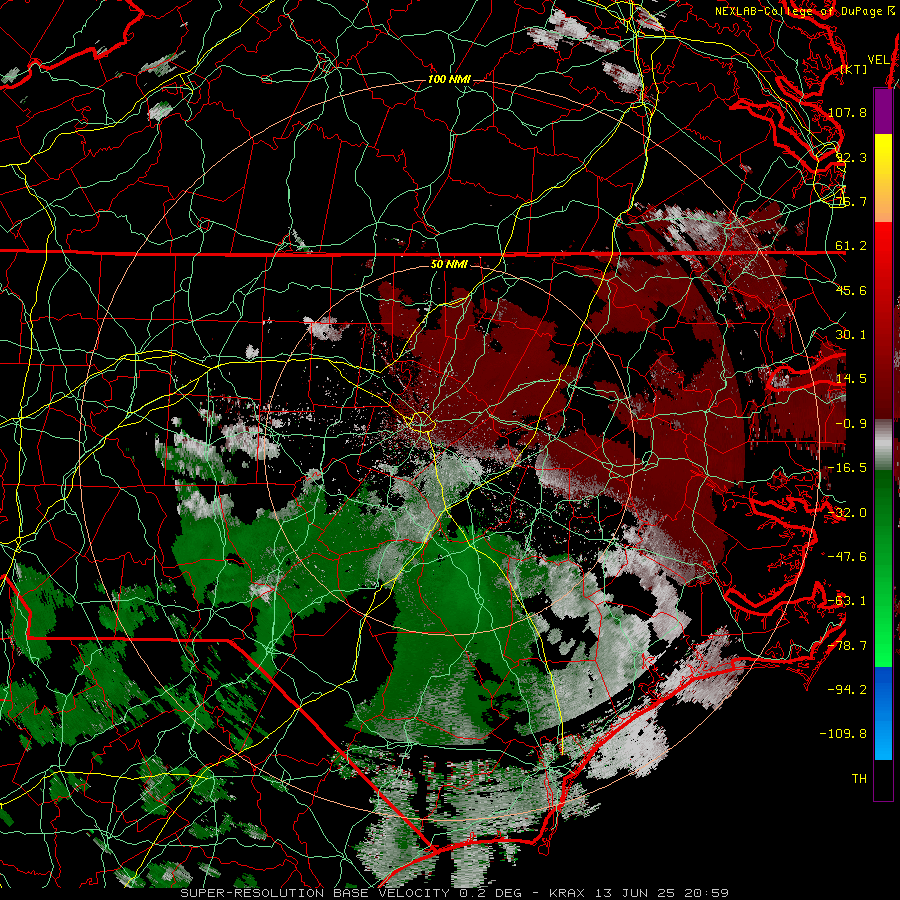The height and width of the screenshot is (900, 900).
Task: Click the green segment of the velocity scale
Action: (883, 568)
